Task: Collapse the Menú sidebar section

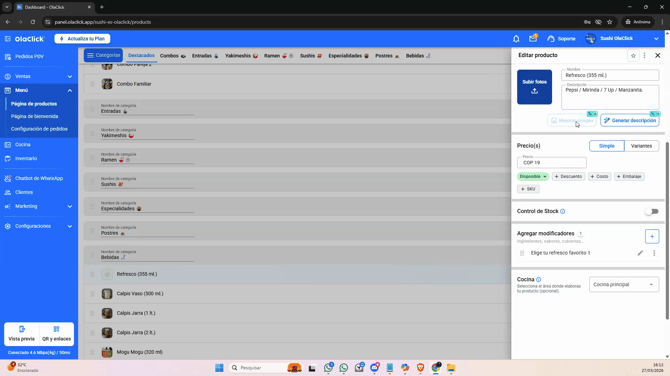Action: 38,90
